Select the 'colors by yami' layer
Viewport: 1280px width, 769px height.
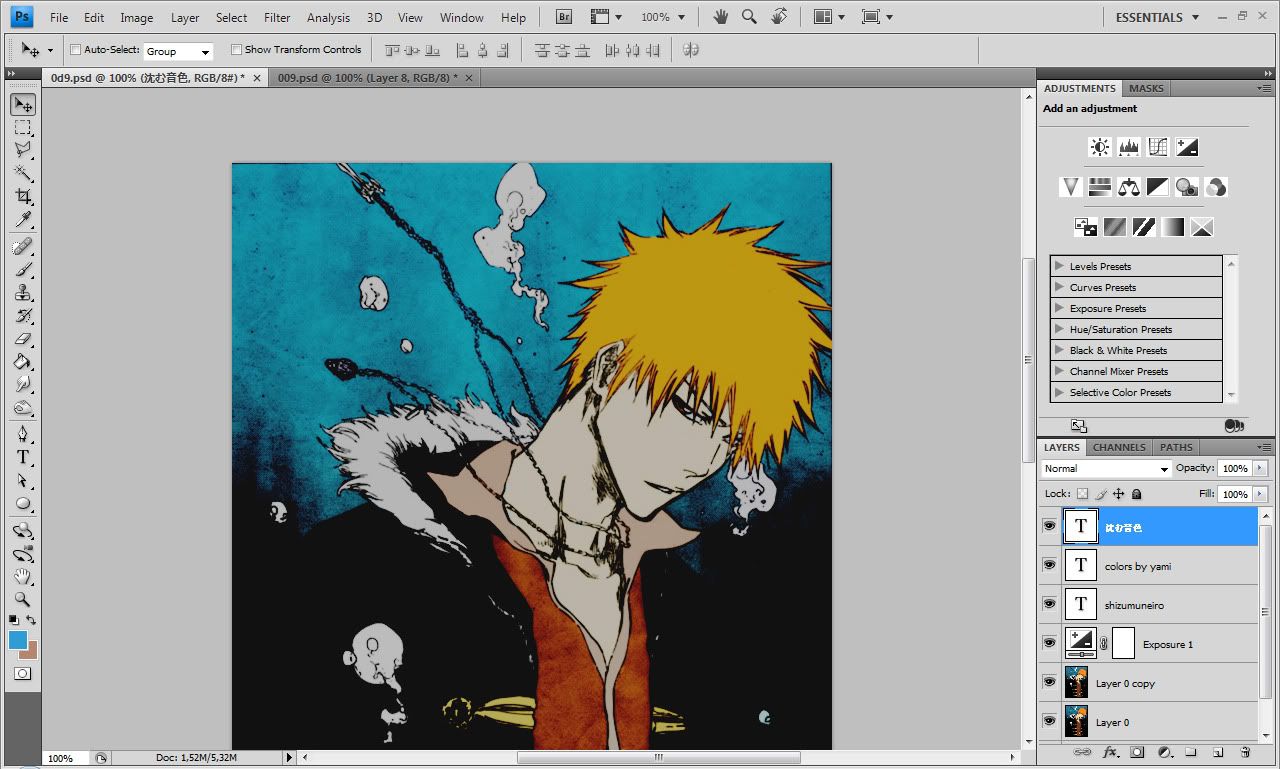pyautogui.click(x=1158, y=566)
